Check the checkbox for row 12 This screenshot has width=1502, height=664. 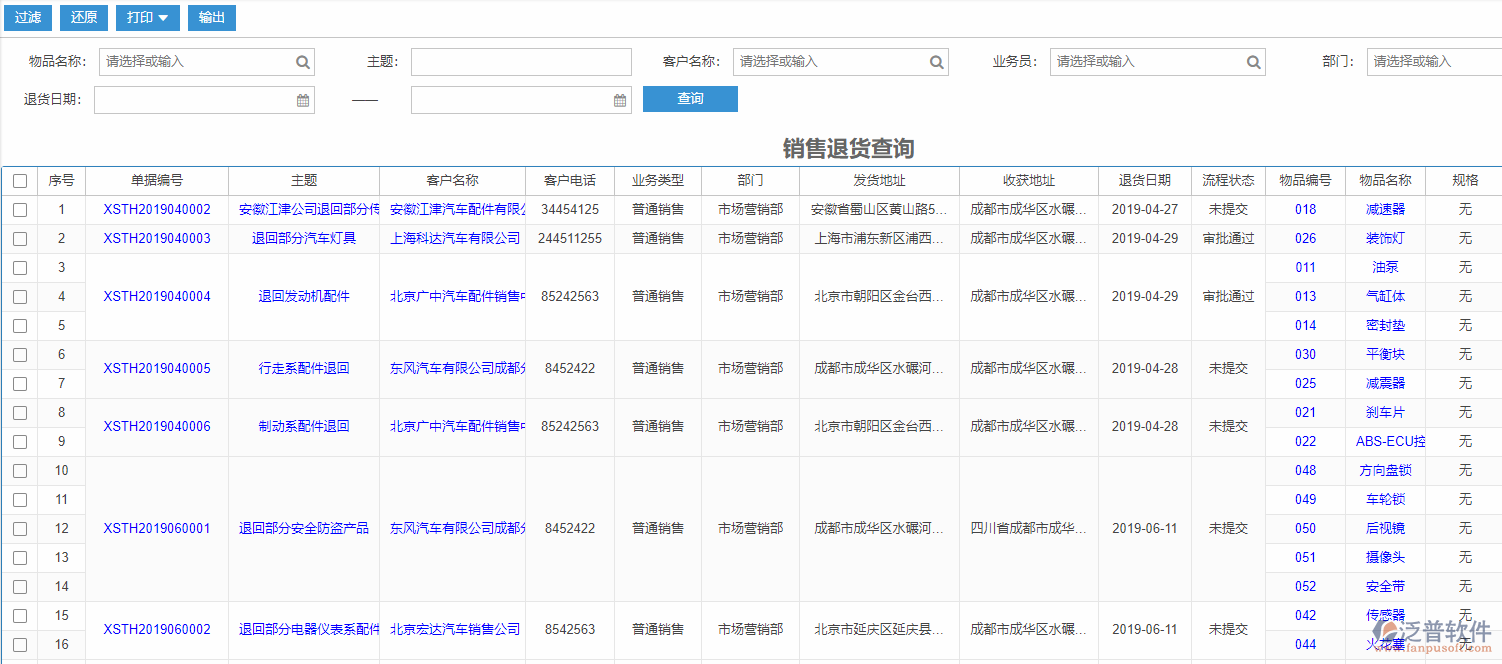[20, 528]
